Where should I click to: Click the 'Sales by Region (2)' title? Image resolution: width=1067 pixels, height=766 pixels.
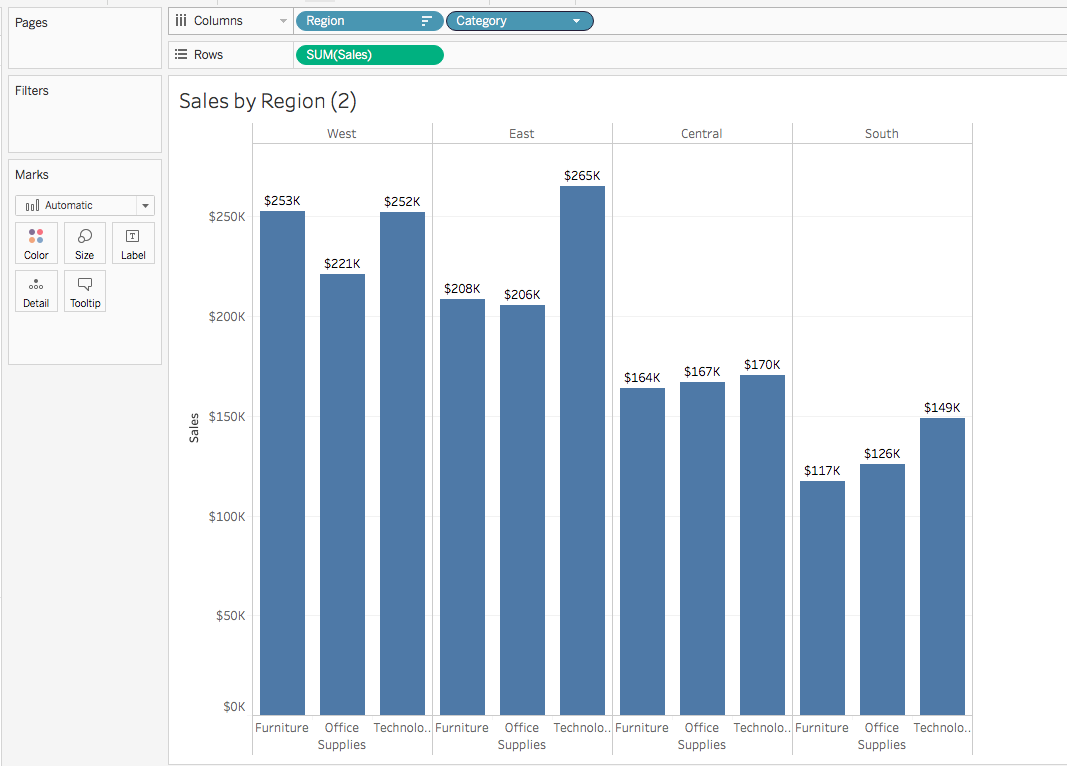(267, 101)
